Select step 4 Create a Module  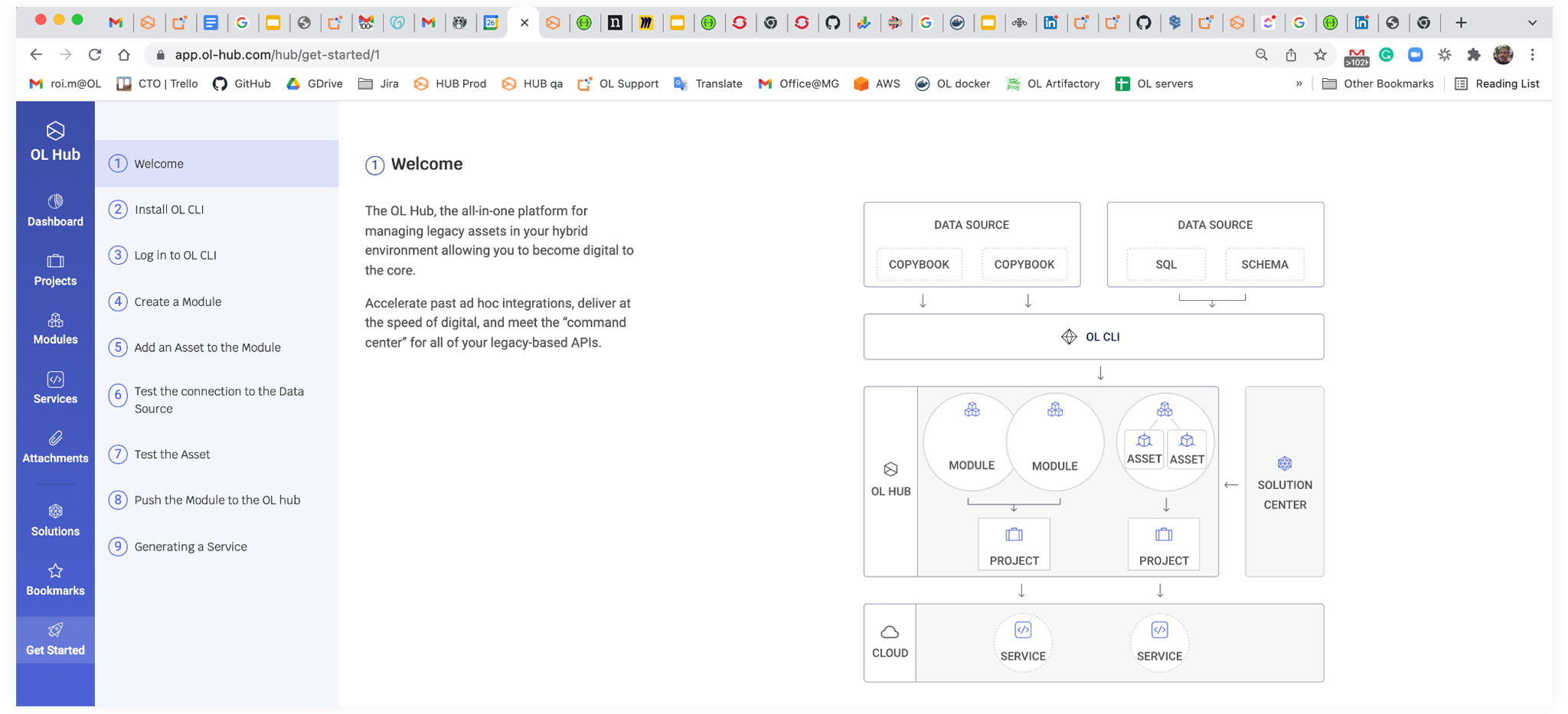pyautogui.click(x=217, y=302)
